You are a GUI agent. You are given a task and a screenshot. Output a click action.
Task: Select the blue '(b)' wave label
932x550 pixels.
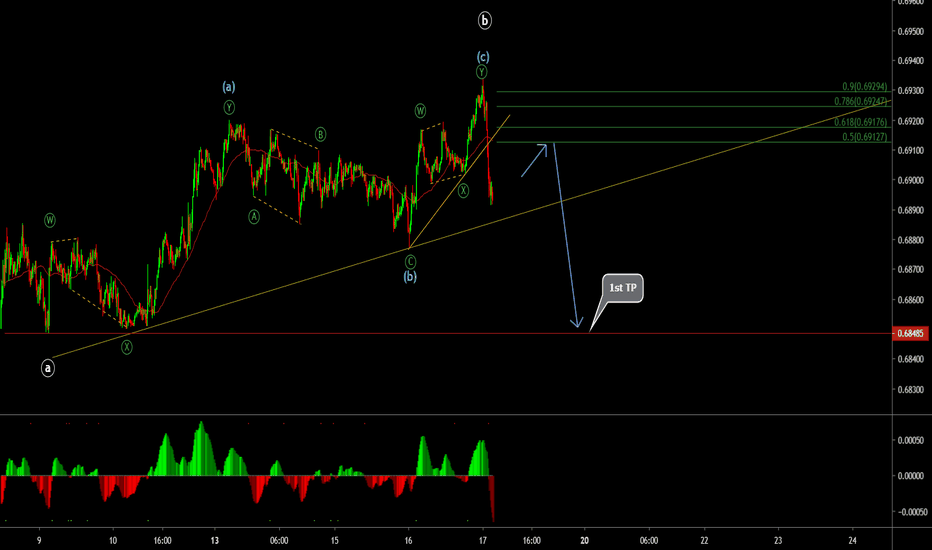point(410,276)
